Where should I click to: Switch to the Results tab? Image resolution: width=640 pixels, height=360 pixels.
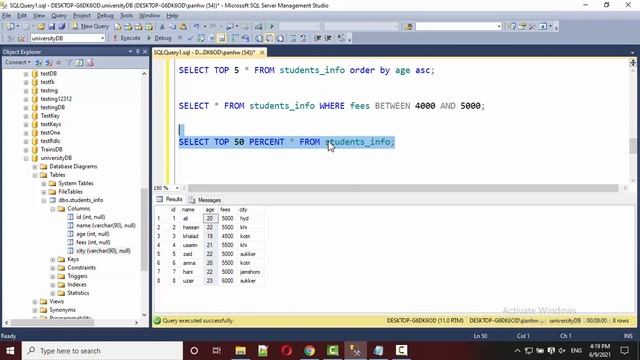[x=170, y=199]
